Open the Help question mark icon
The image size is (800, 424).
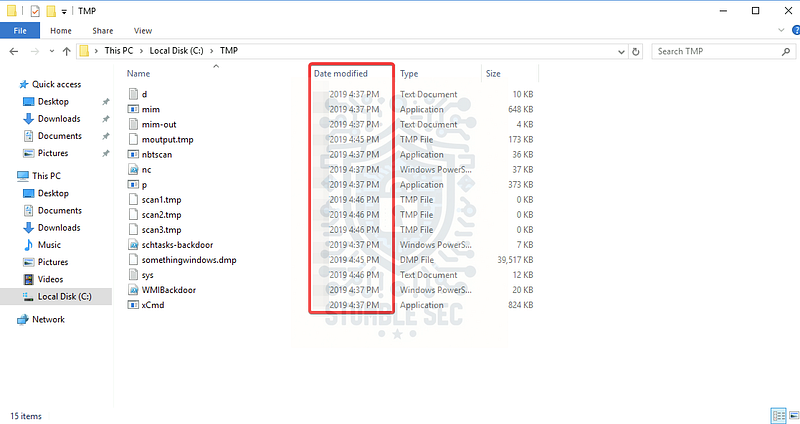point(796,31)
